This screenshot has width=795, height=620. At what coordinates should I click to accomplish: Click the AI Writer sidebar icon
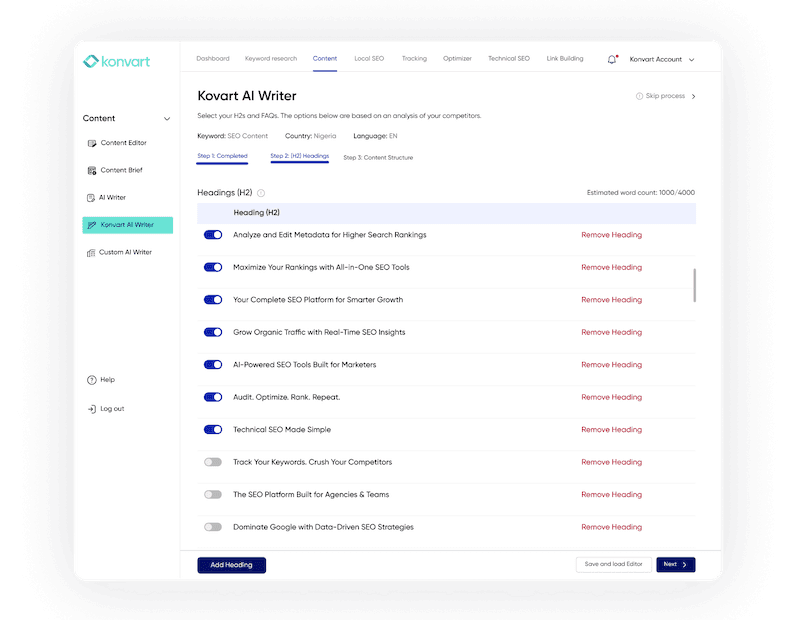coord(91,198)
